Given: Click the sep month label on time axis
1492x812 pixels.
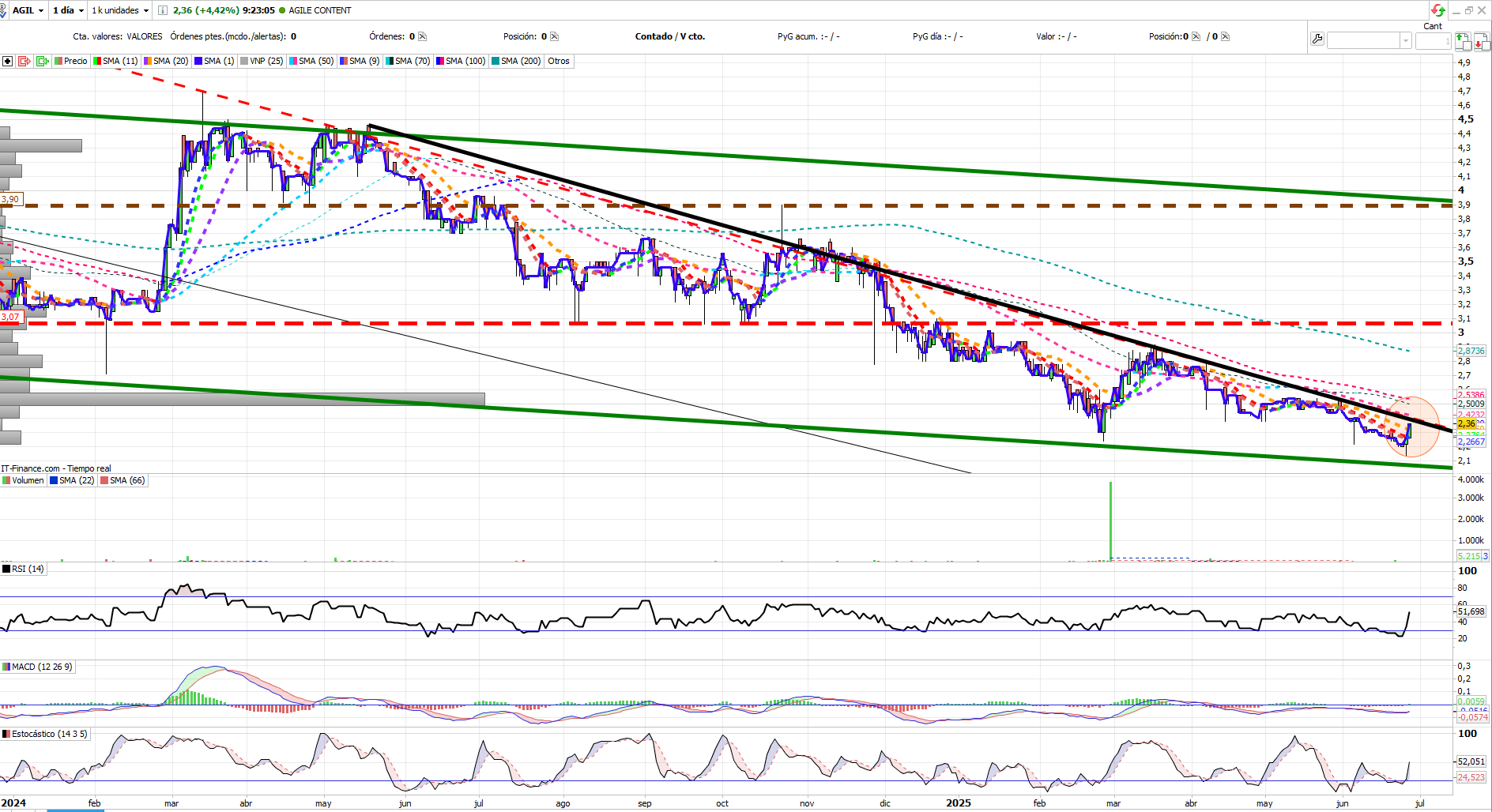Looking at the screenshot, I should coord(645,803).
